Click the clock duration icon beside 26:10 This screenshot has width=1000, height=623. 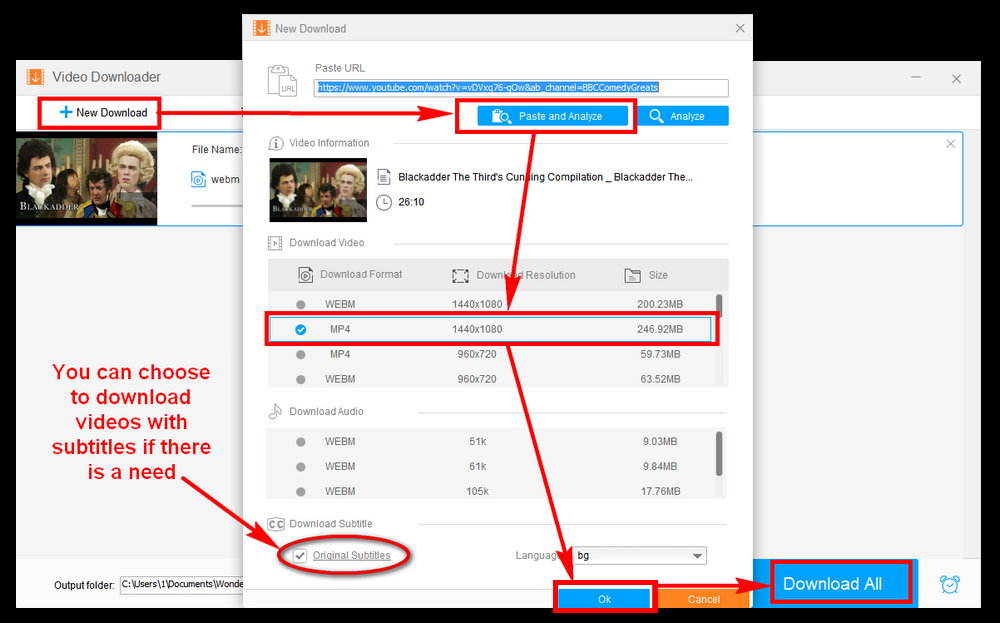[x=384, y=202]
